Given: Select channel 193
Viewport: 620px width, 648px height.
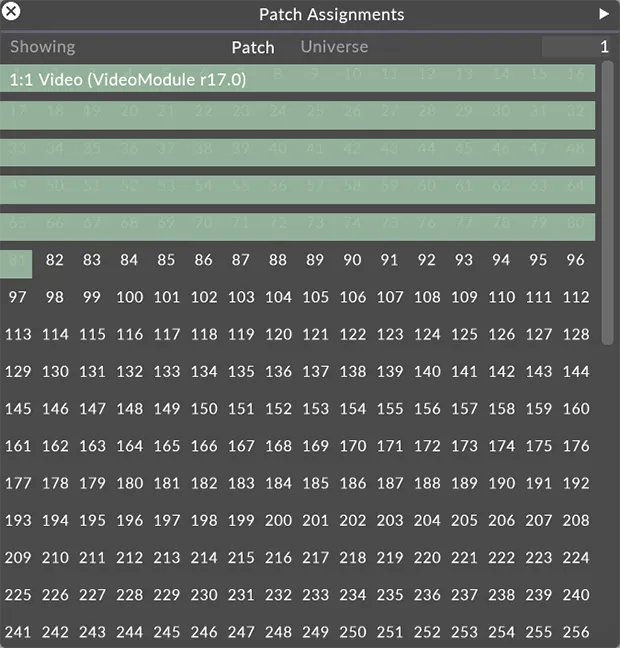Looking at the screenshot, I should 18,520.
